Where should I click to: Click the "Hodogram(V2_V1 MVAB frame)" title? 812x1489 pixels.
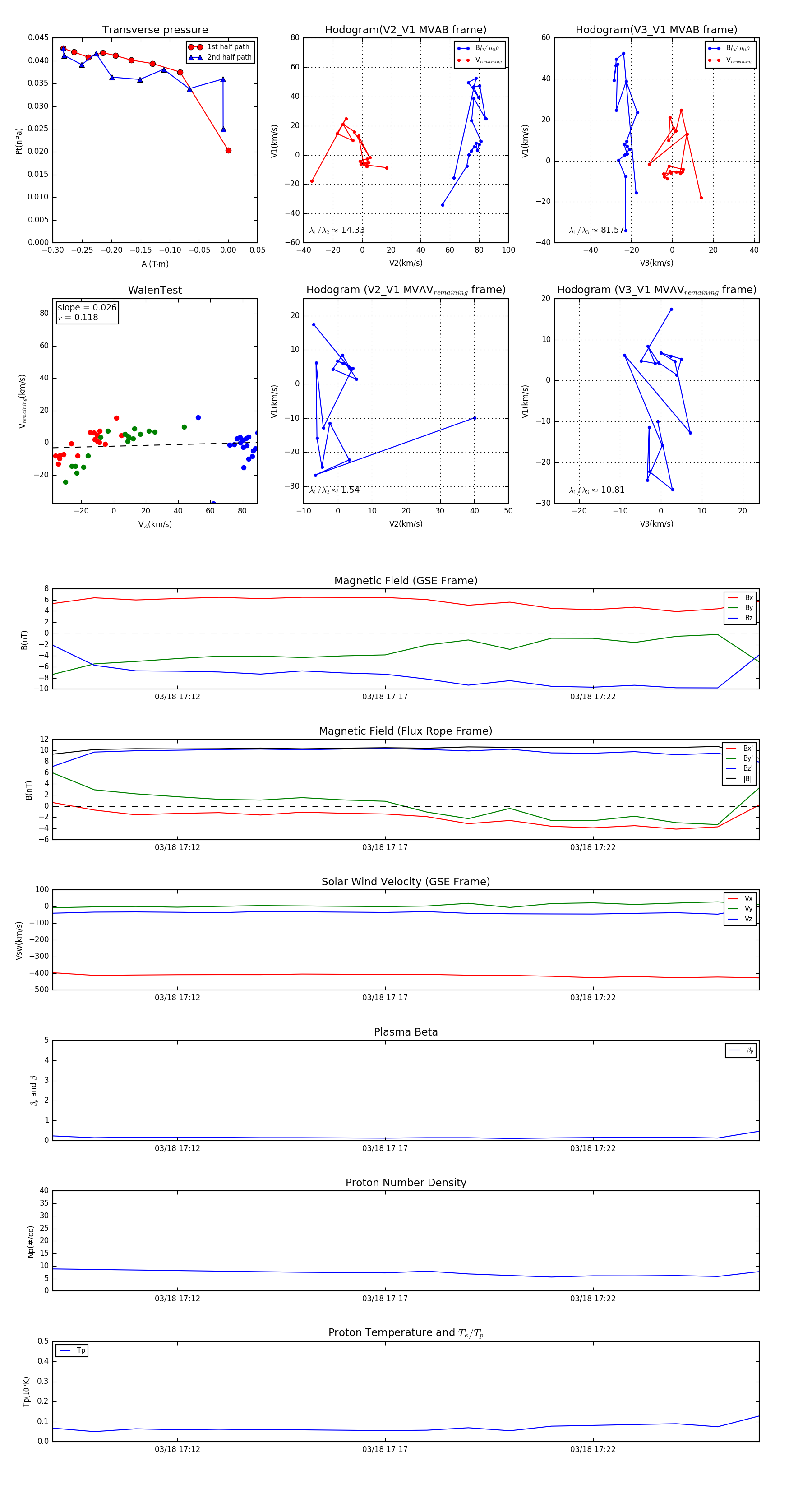[x=406, y=30]
